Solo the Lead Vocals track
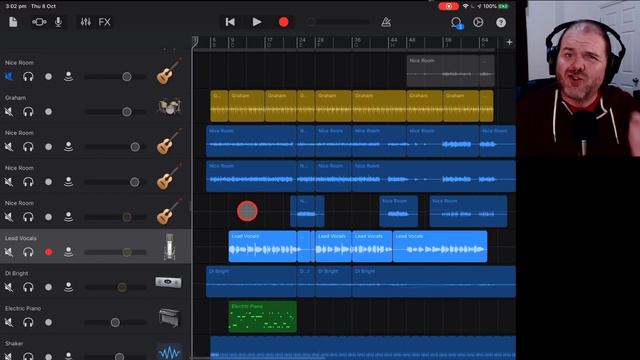This screenshot has width=640, height=360. coord(28,252)
